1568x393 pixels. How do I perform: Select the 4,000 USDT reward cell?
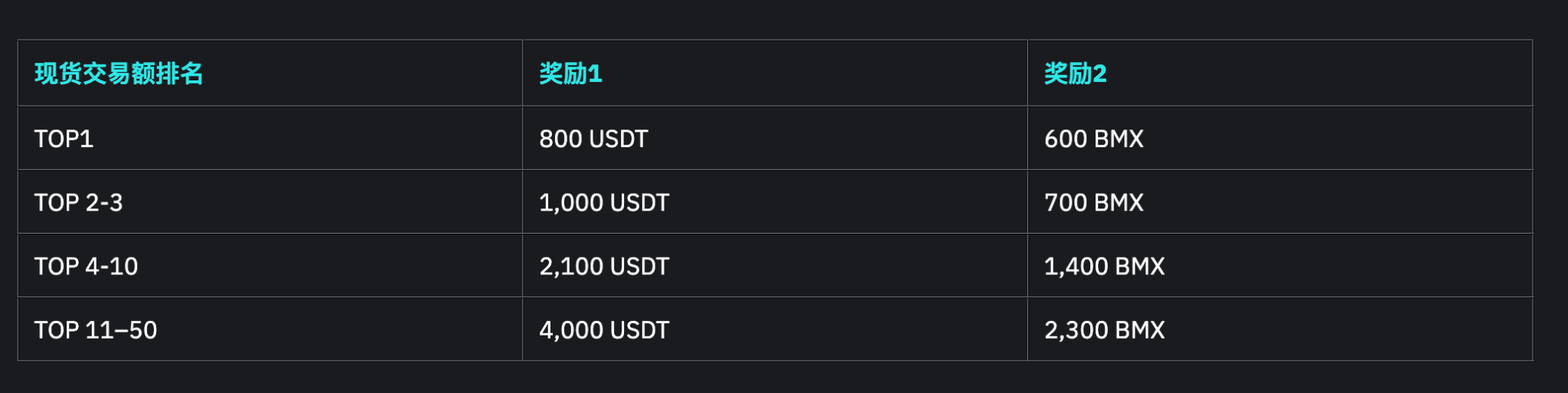point(604,330)
